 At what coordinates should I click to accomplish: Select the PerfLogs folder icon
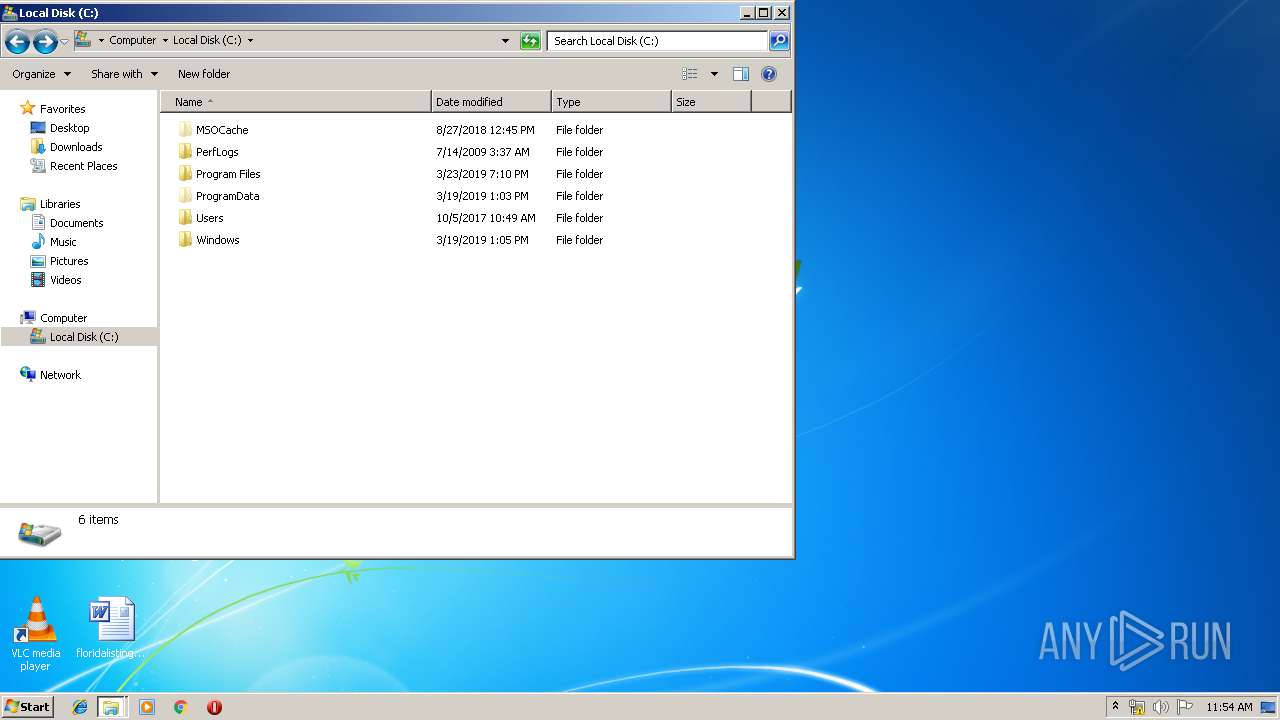tap(185, 152)
